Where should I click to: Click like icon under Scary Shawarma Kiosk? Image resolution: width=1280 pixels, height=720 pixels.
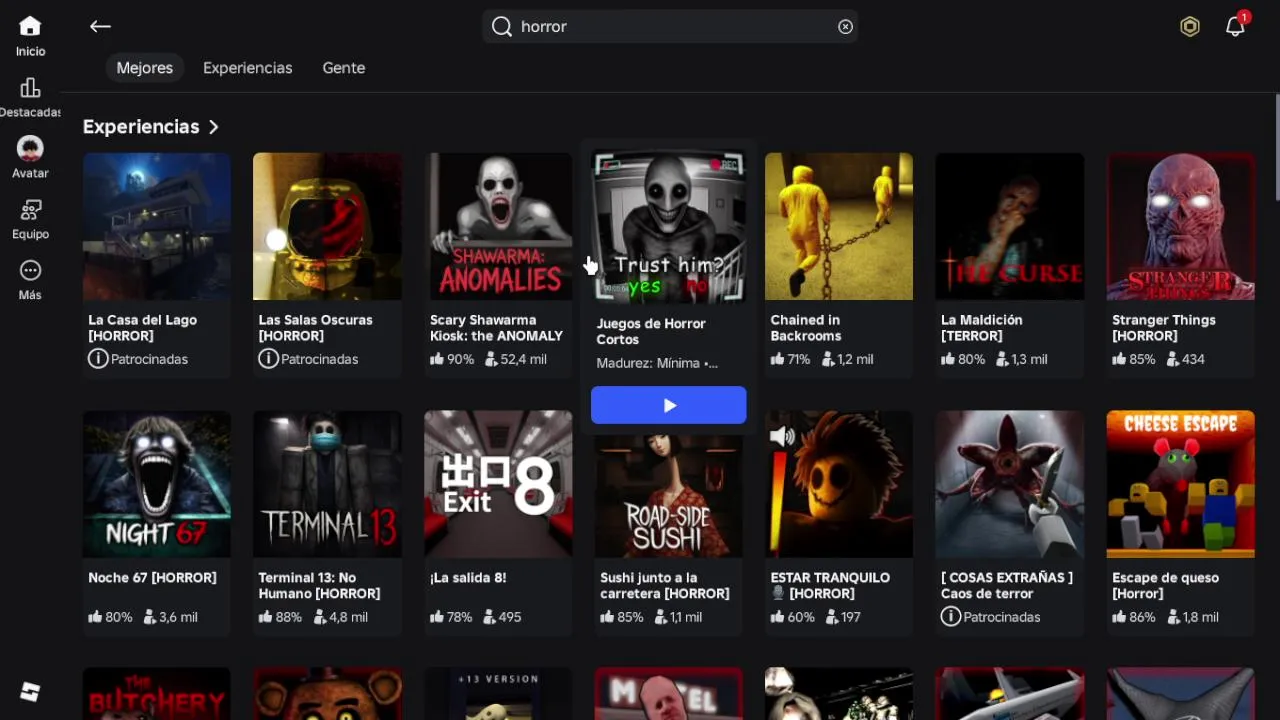click(x=436, y=359)
